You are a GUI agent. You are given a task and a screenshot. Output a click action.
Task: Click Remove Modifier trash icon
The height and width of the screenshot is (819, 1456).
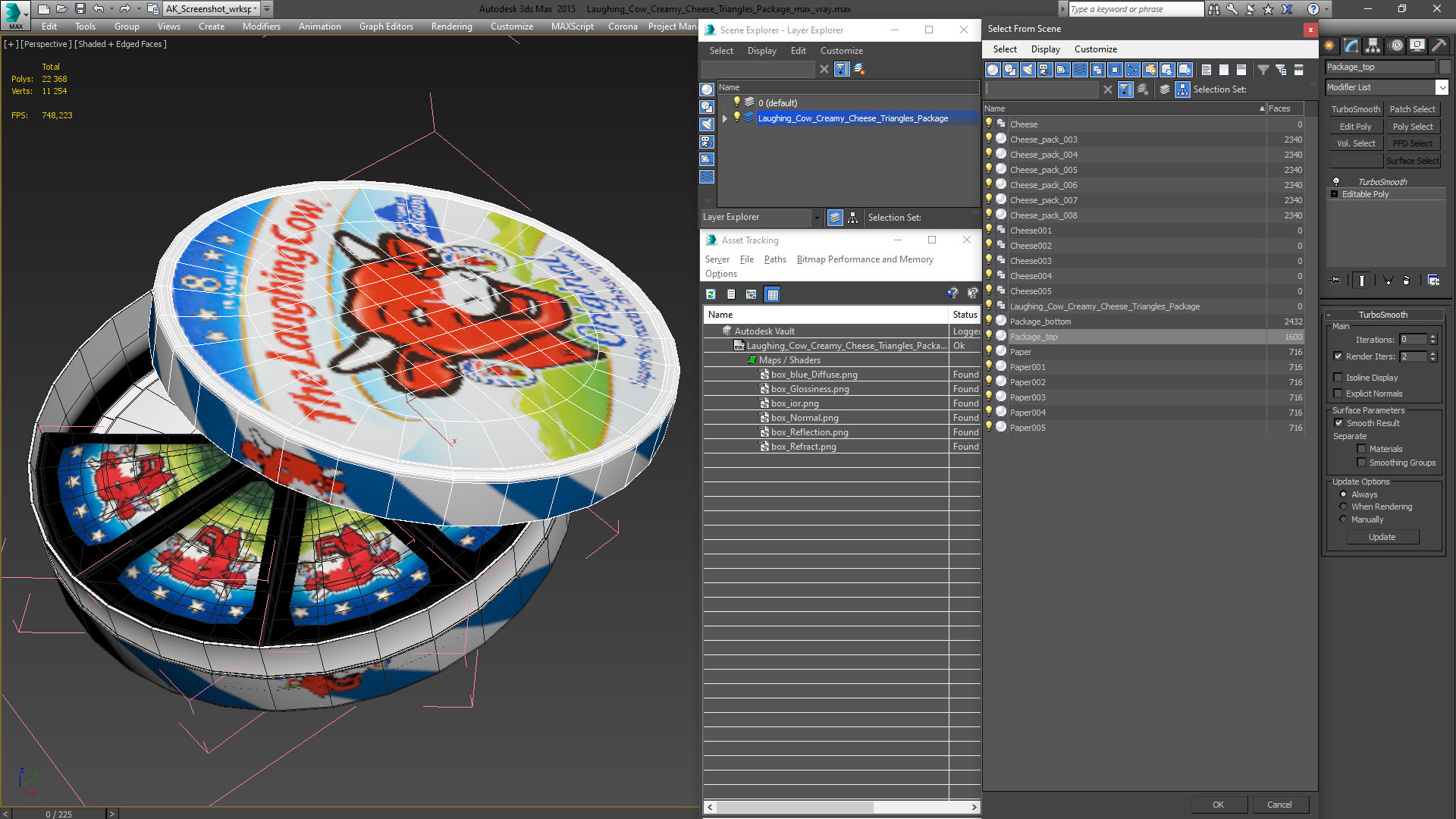click(1407, 281)
